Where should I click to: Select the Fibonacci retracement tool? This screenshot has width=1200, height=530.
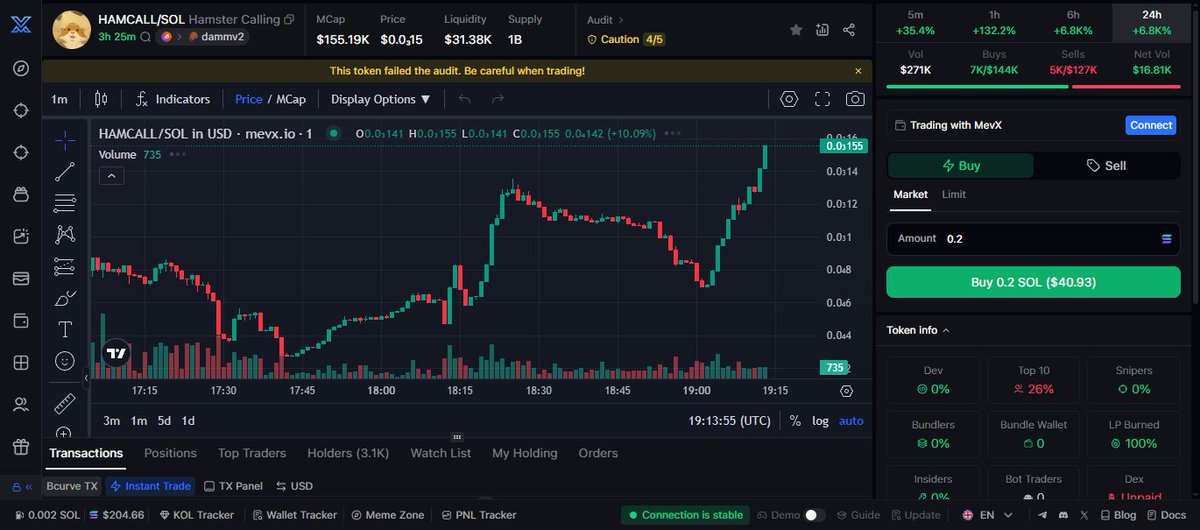click(x=65, y=203)
